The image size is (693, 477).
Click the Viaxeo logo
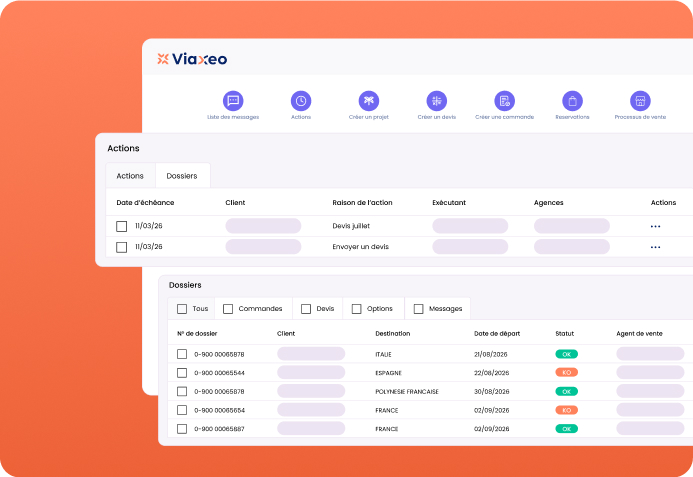[192, 59]
